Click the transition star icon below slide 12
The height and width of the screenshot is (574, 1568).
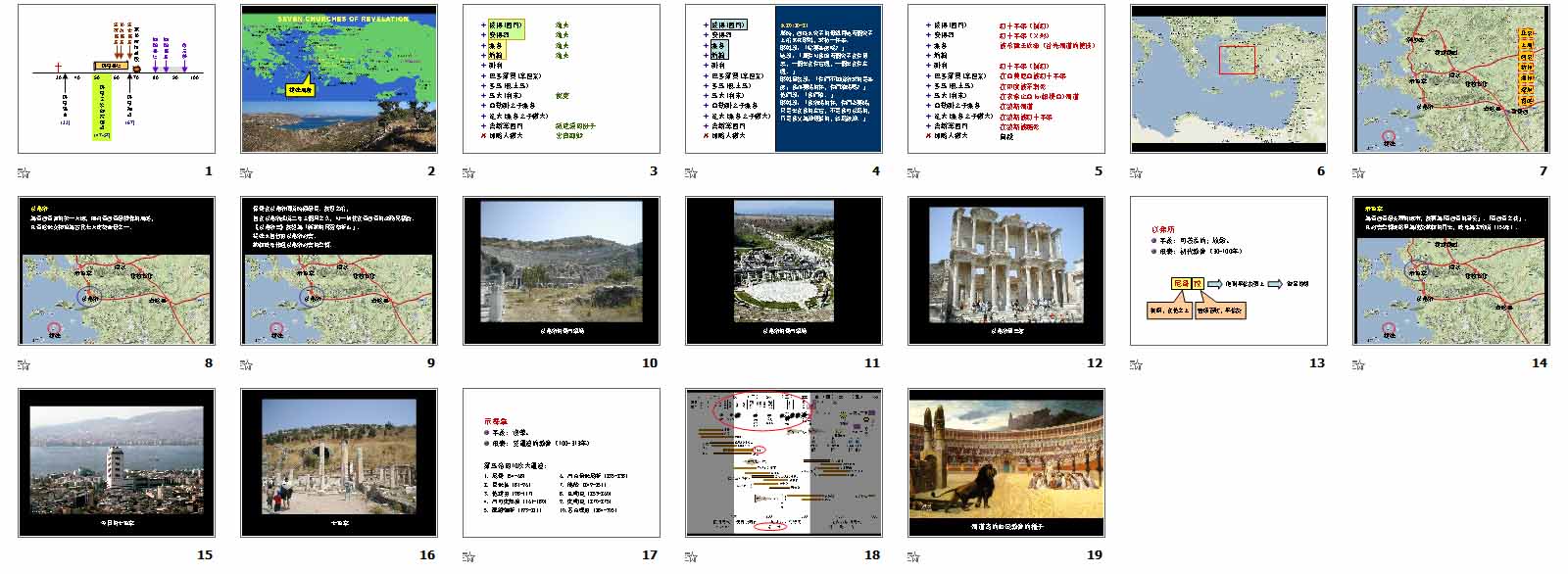click(914, 365)
